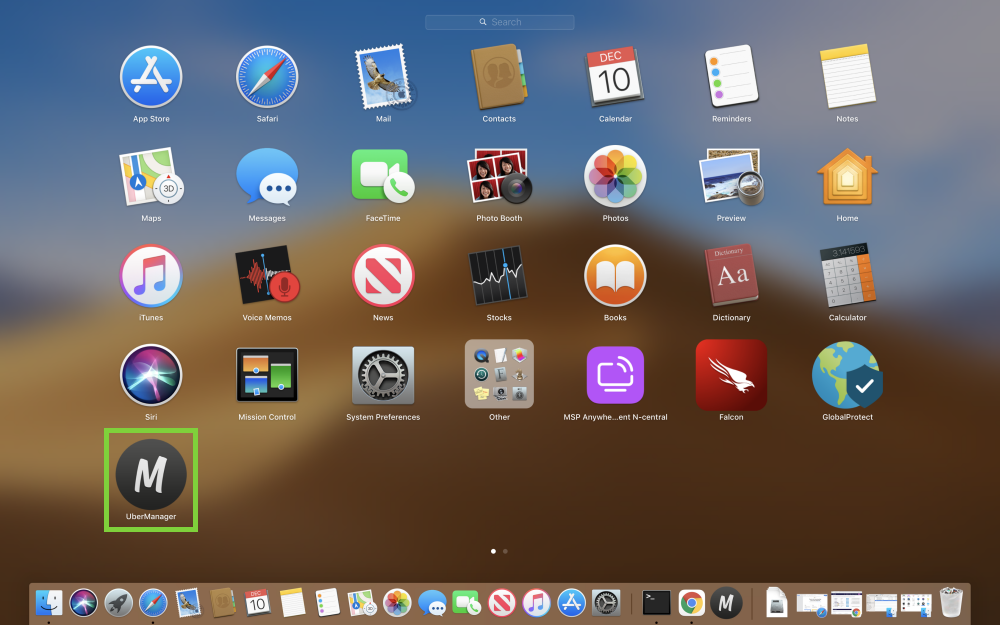The image size is (1000, 625).
Task: Open the Trash in the Dock
Action: [950, 602]
